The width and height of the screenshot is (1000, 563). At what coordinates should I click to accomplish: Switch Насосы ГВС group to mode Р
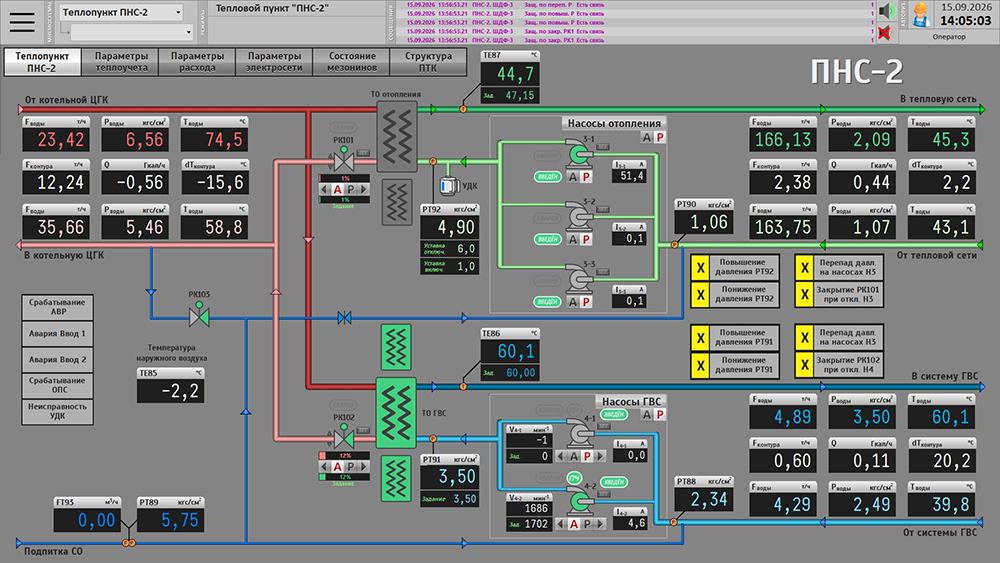pos(660,414)
